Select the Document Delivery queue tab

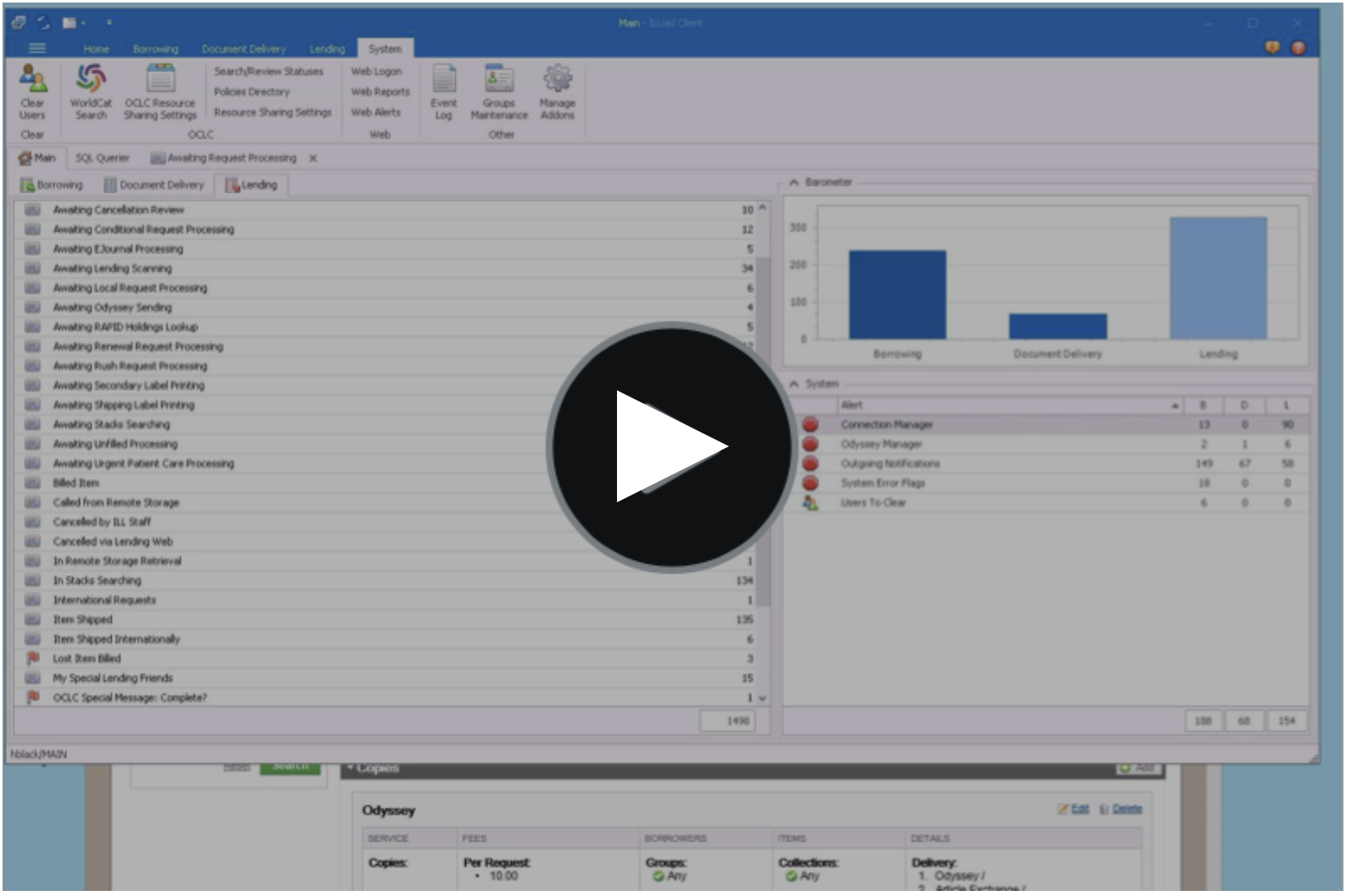(x=154, y=185)
